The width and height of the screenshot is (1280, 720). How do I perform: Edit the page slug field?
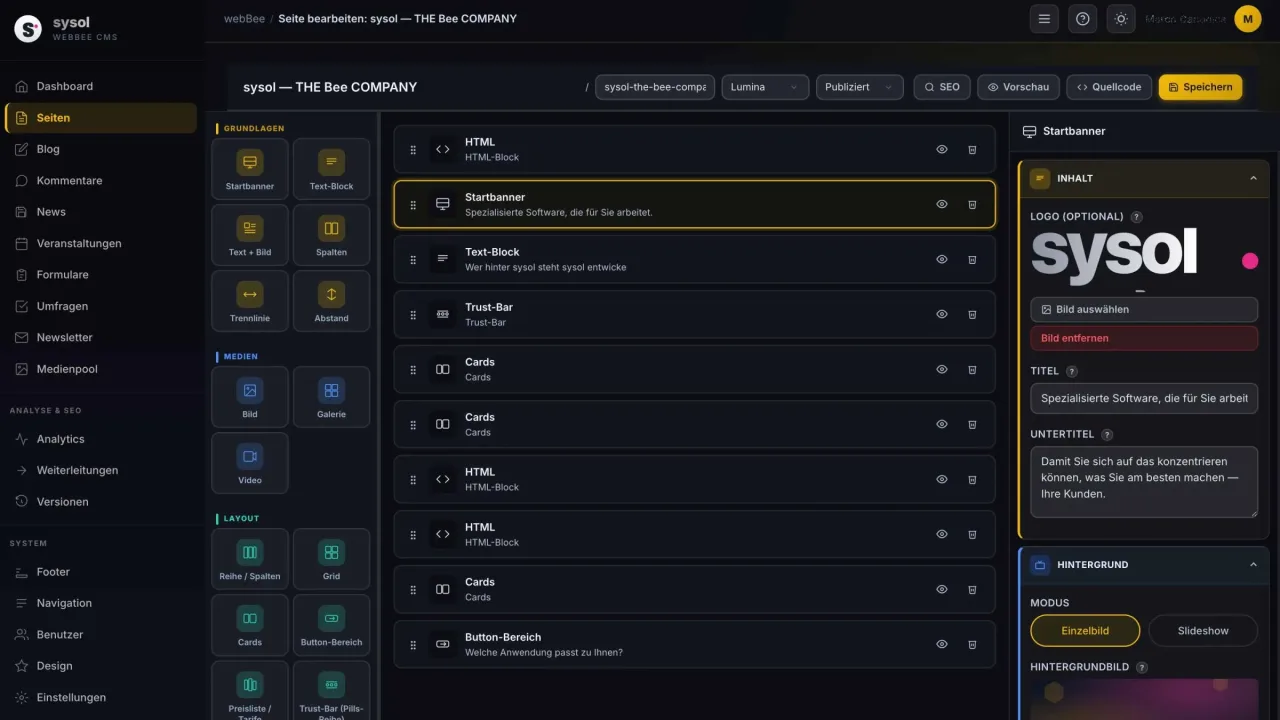click(x=655, y=87)
